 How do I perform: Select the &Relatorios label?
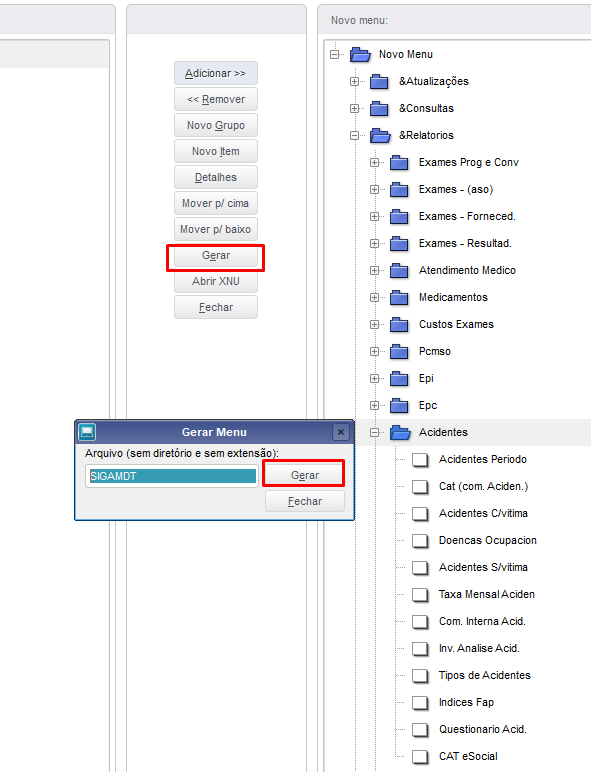click(426, 135)
